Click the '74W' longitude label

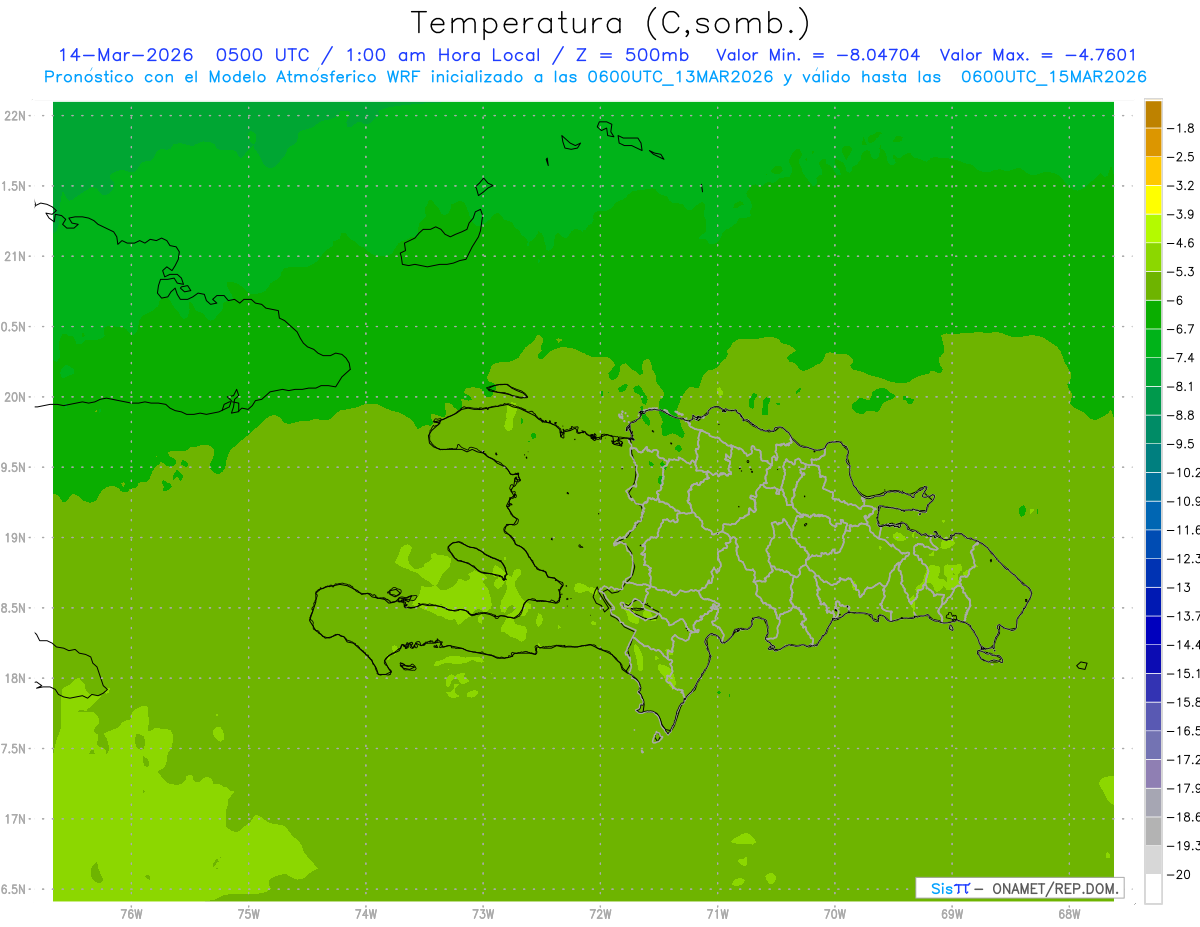(366, 914)
